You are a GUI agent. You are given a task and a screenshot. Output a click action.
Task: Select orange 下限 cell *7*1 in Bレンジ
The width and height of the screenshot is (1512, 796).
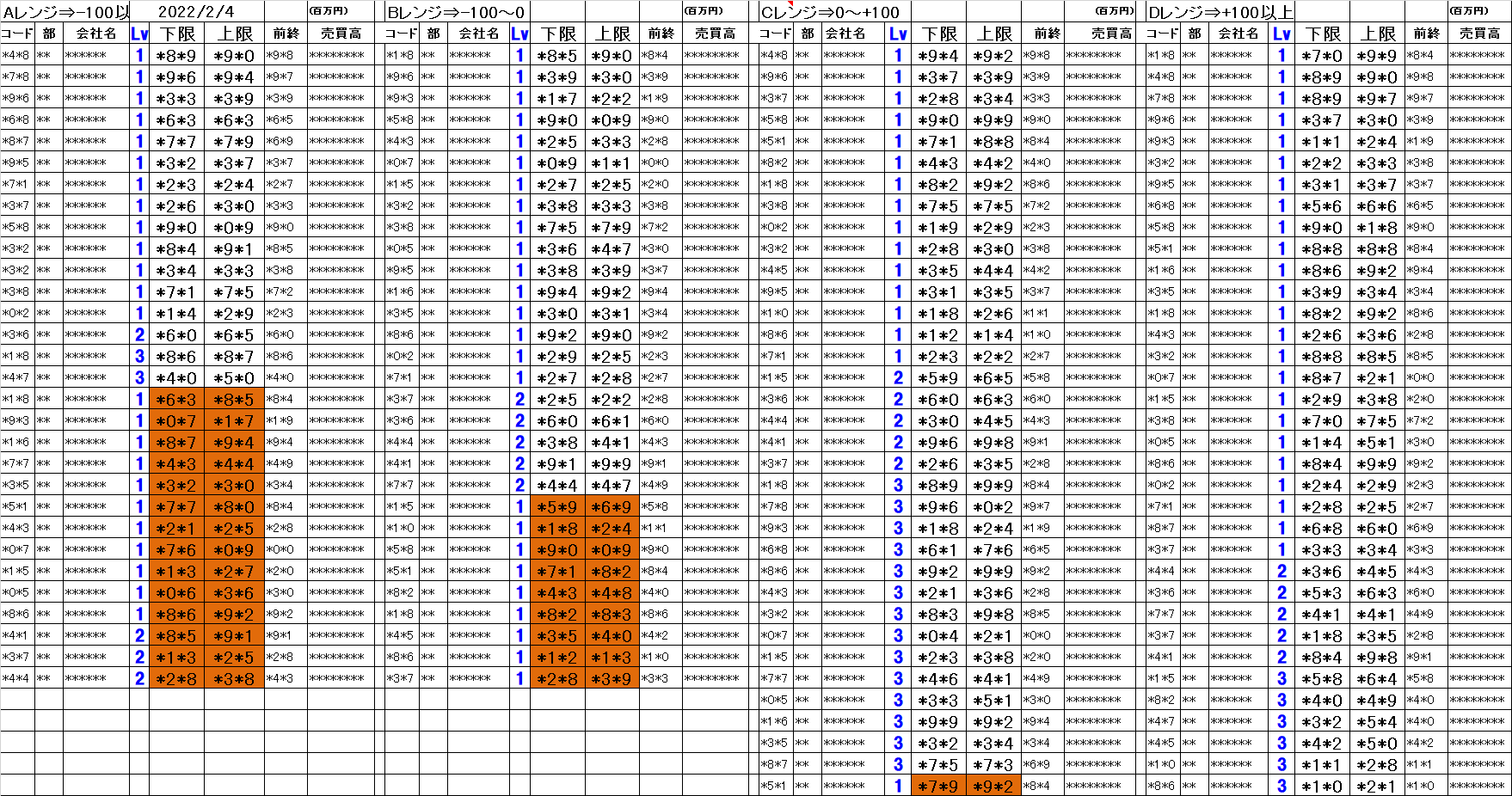coord(557,571)
